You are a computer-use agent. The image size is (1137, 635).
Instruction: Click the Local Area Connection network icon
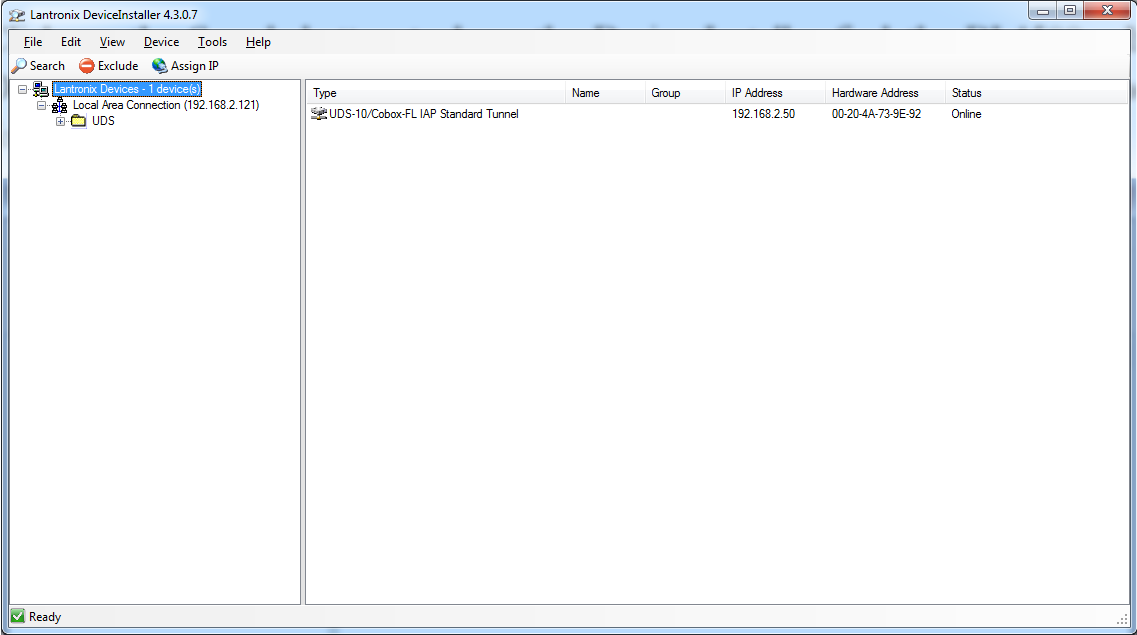(x=59, y=105)
